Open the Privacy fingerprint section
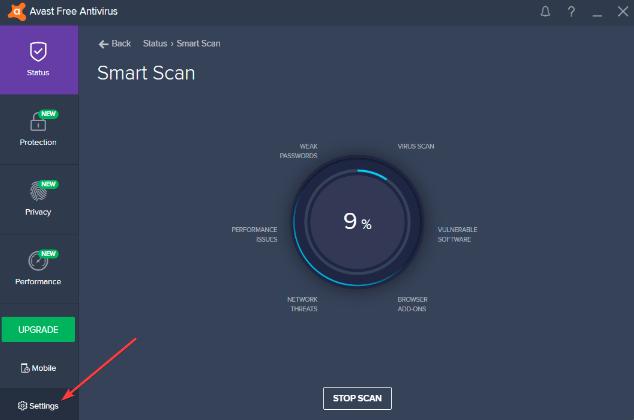The height and width of the screenshot is (420, 634). [x=38, y=197]
